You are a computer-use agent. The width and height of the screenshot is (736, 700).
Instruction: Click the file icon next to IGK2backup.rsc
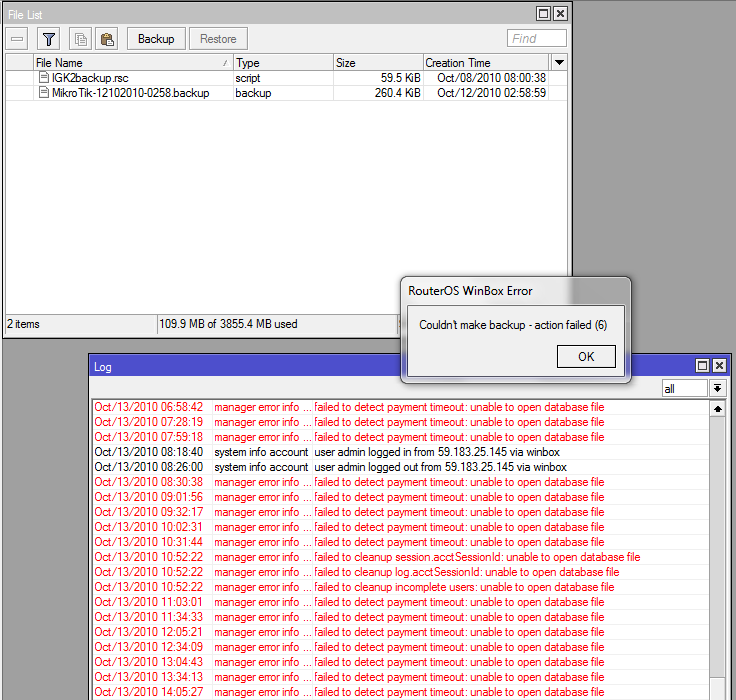[x=44, y=77]
